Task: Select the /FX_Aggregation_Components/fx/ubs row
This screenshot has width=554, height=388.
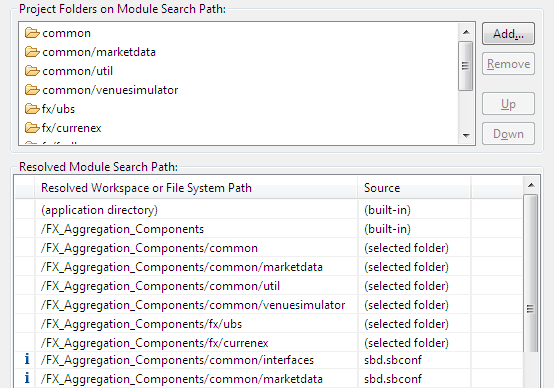Action: coord(269,324)
